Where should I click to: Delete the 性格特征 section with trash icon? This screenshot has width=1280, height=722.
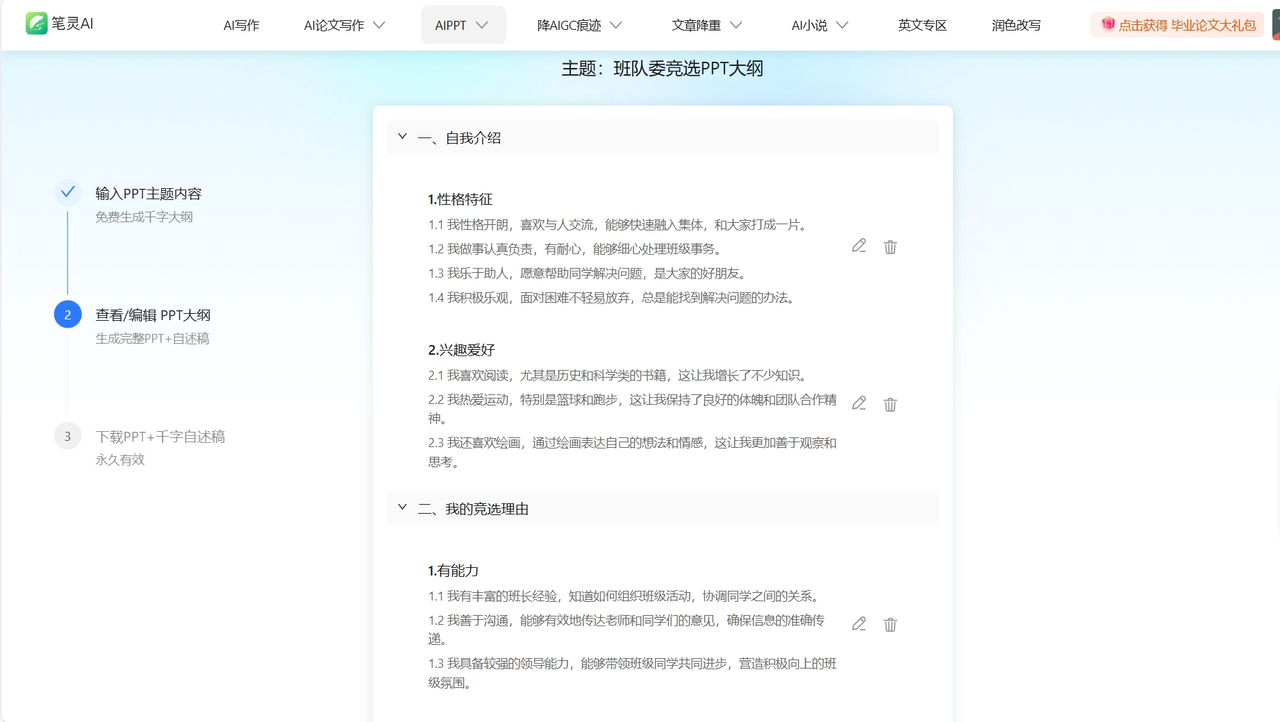tap(890, 247)
